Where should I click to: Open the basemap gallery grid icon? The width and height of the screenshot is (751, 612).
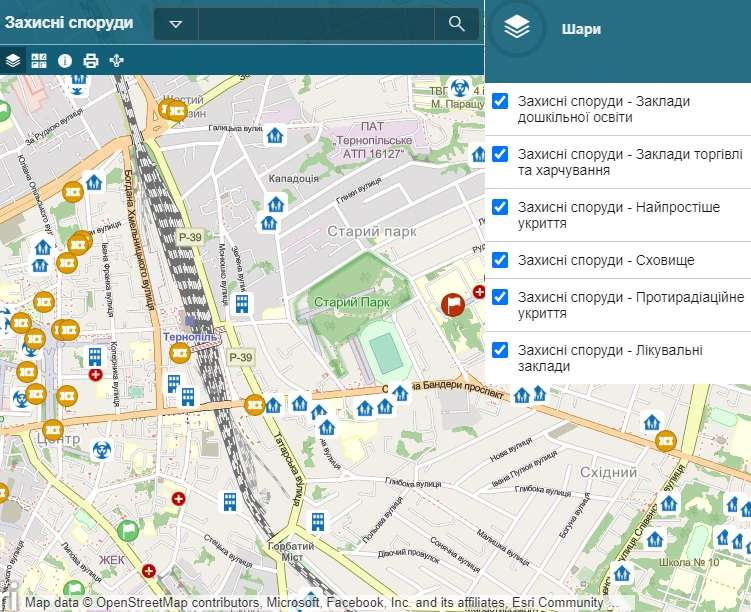click(x=39, y=60)
